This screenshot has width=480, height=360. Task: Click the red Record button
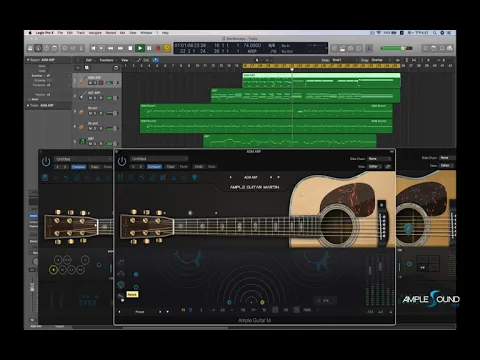(158, 48)
